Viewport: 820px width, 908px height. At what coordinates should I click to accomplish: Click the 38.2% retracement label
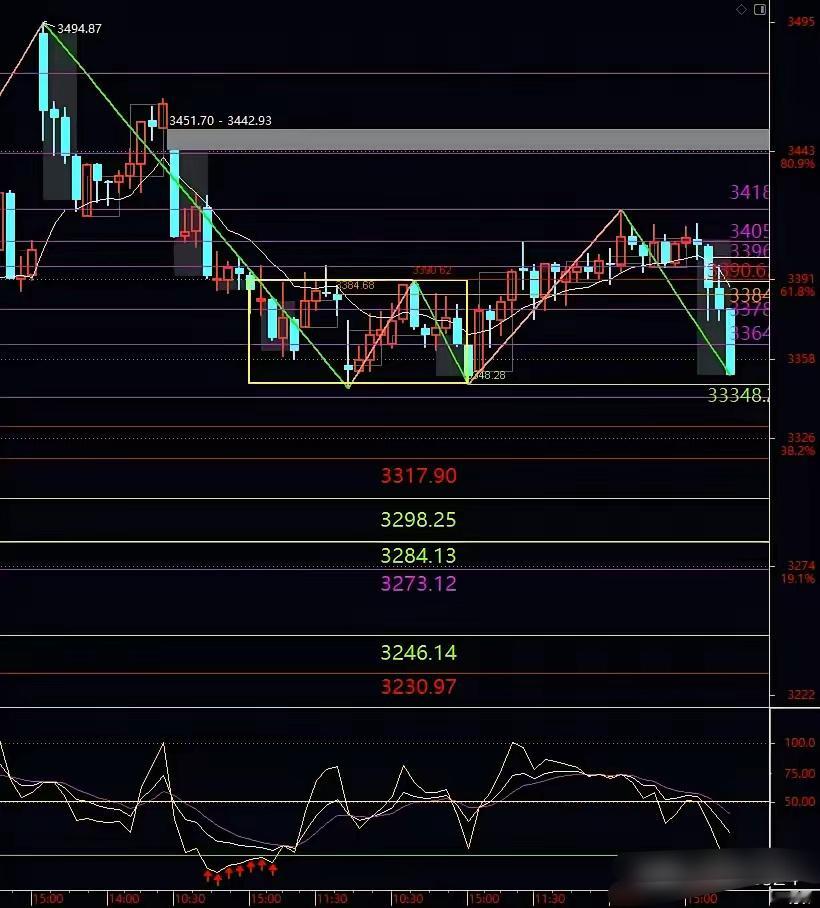797,450
